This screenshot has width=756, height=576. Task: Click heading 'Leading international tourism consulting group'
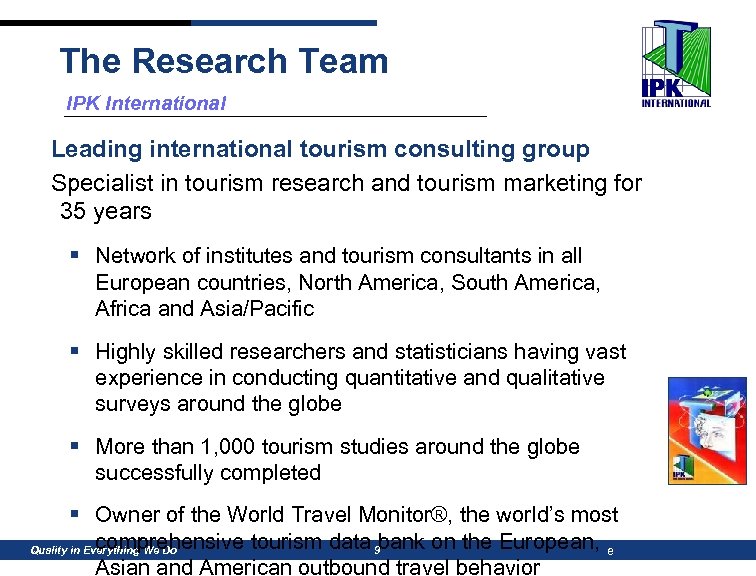pyautogui.click(x=321, y=149)
